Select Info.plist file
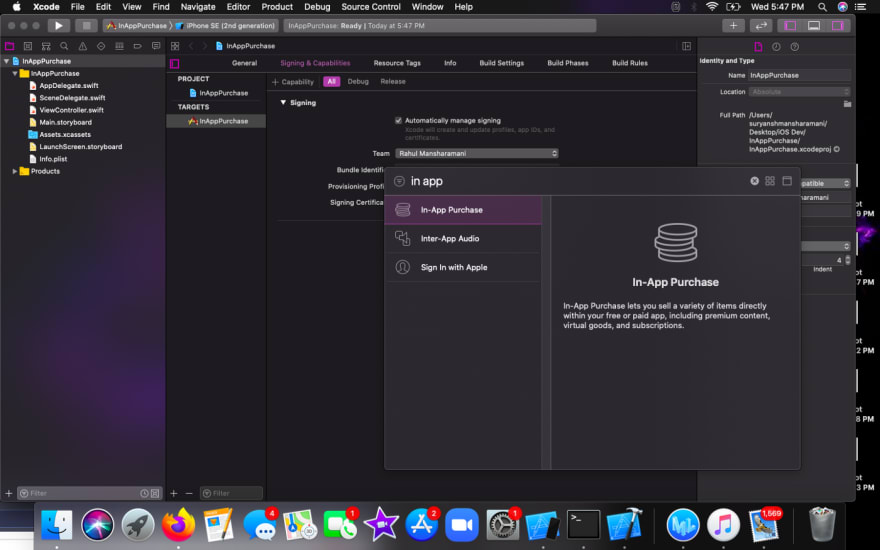This screenshot has height=550, width=880. (53, 159)
